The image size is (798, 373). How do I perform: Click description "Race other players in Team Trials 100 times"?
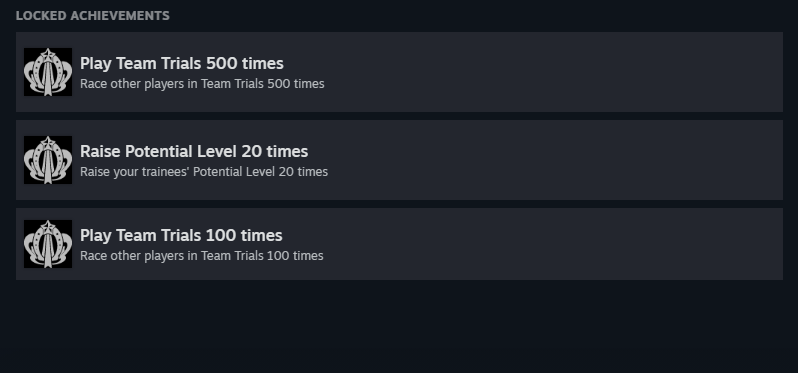[x=202, y=255]
